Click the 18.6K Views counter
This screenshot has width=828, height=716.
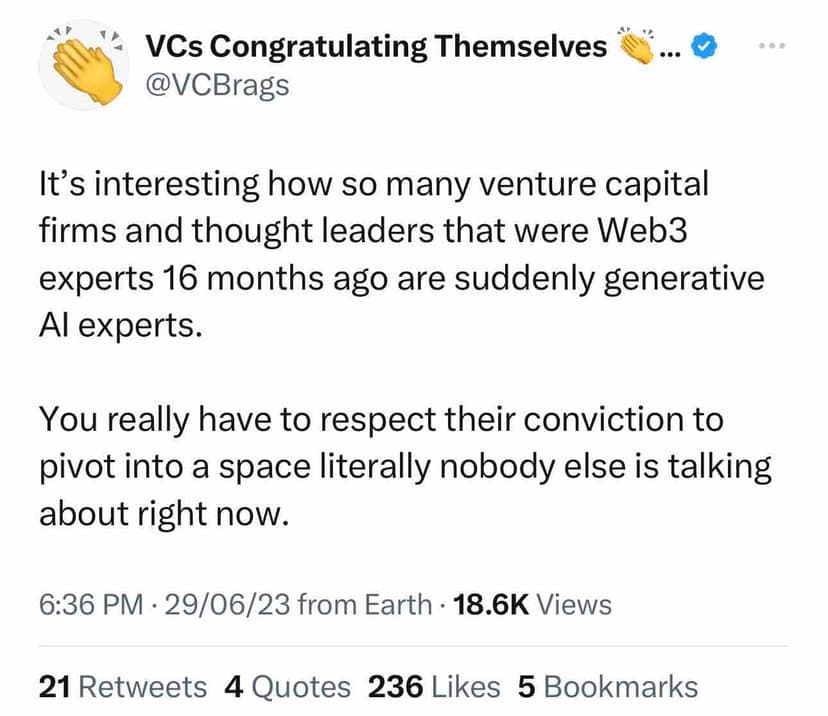pyautogui.click(x=532, y=604)
